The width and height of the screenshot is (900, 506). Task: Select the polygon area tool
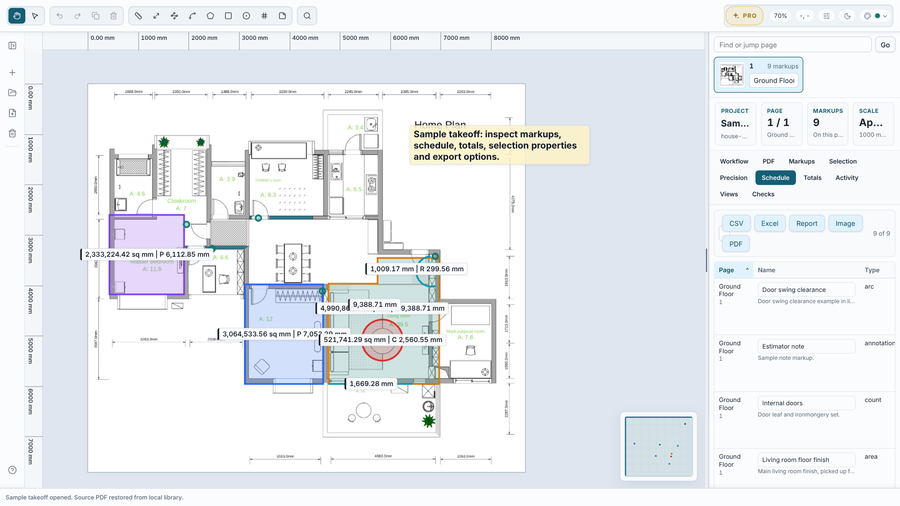[x=210, y=16]
